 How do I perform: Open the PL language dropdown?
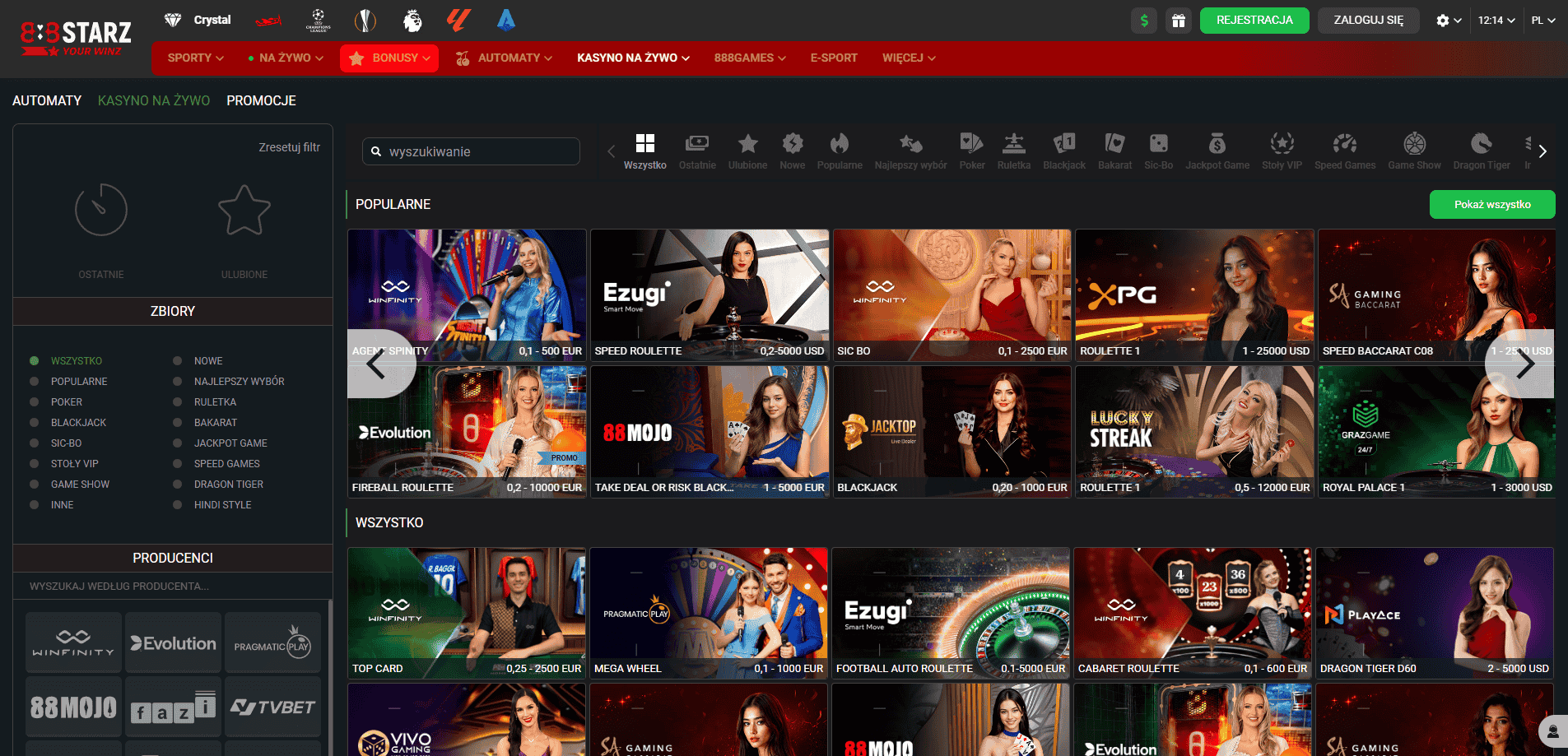tap(1542, 21)
